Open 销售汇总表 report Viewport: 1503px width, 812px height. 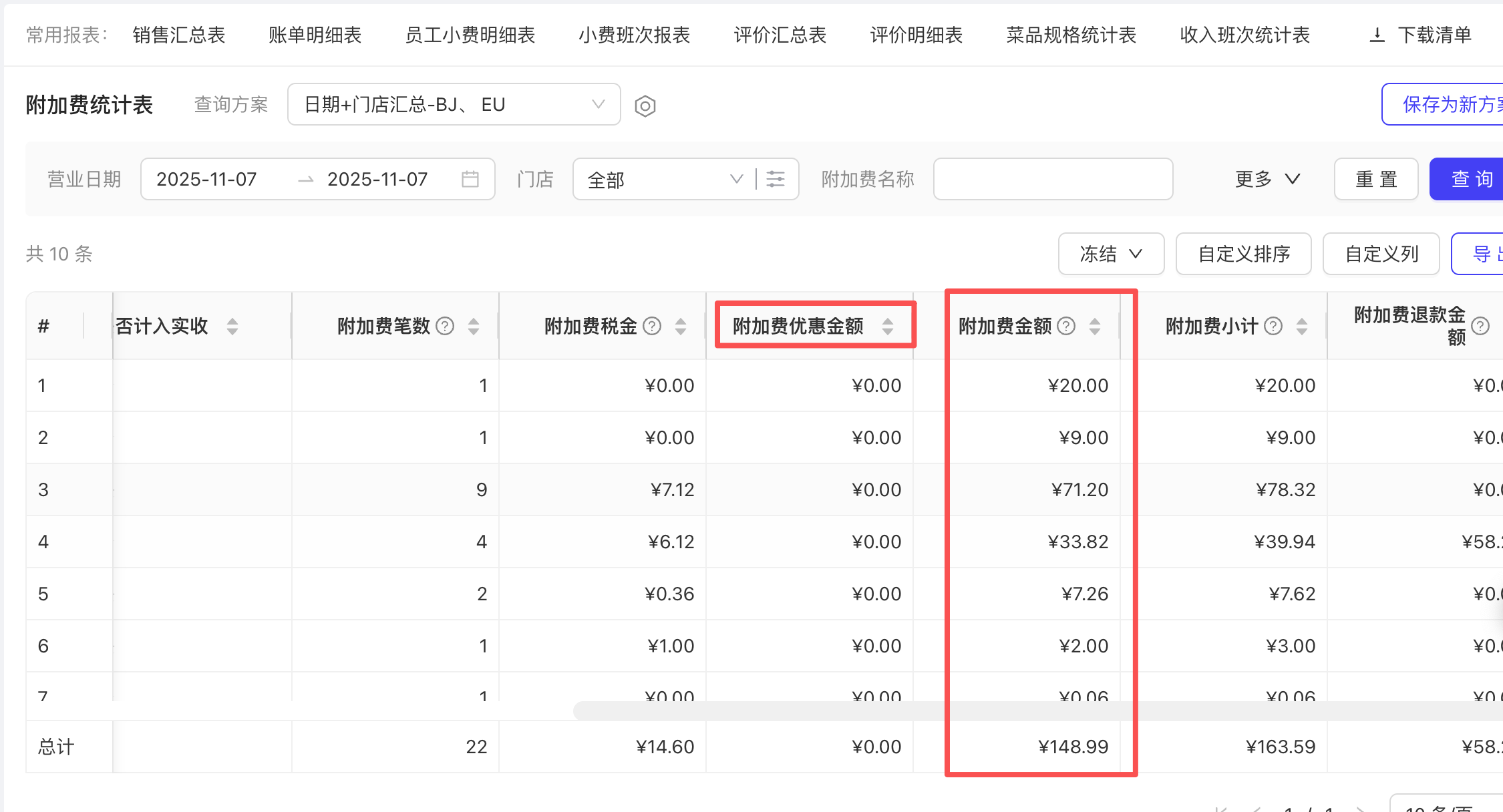pyautogui.click(x=178, y=35)
